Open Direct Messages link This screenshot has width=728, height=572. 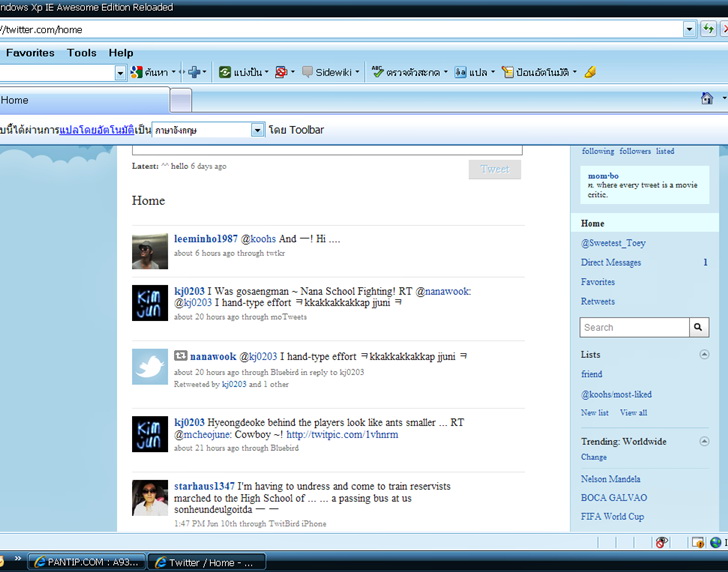click(x=611, y=262)
